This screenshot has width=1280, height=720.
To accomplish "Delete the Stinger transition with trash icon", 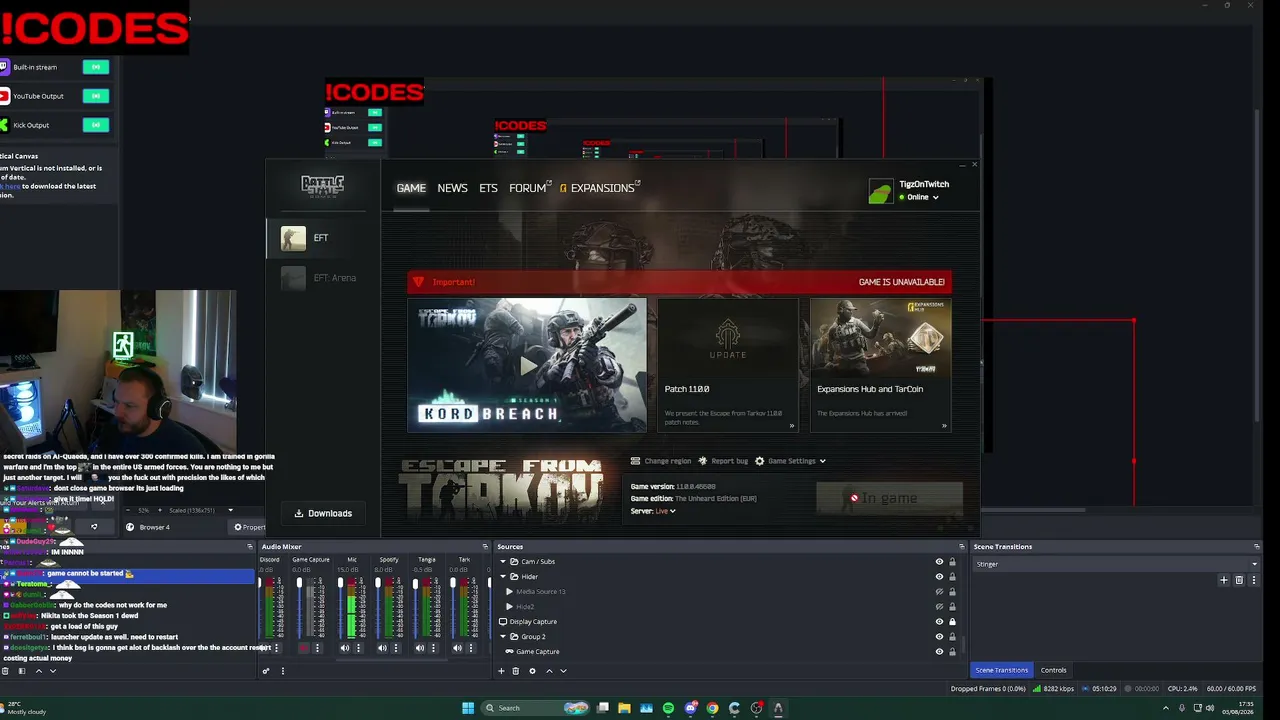I will (x=1239, y=580).
